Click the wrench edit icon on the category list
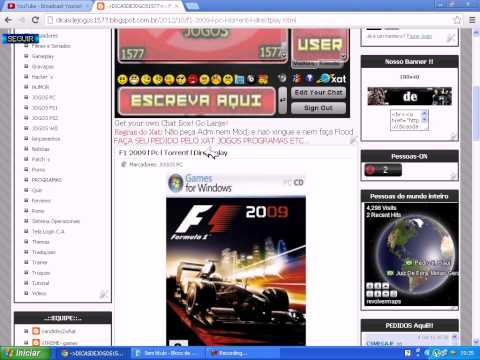 point(104,294)
